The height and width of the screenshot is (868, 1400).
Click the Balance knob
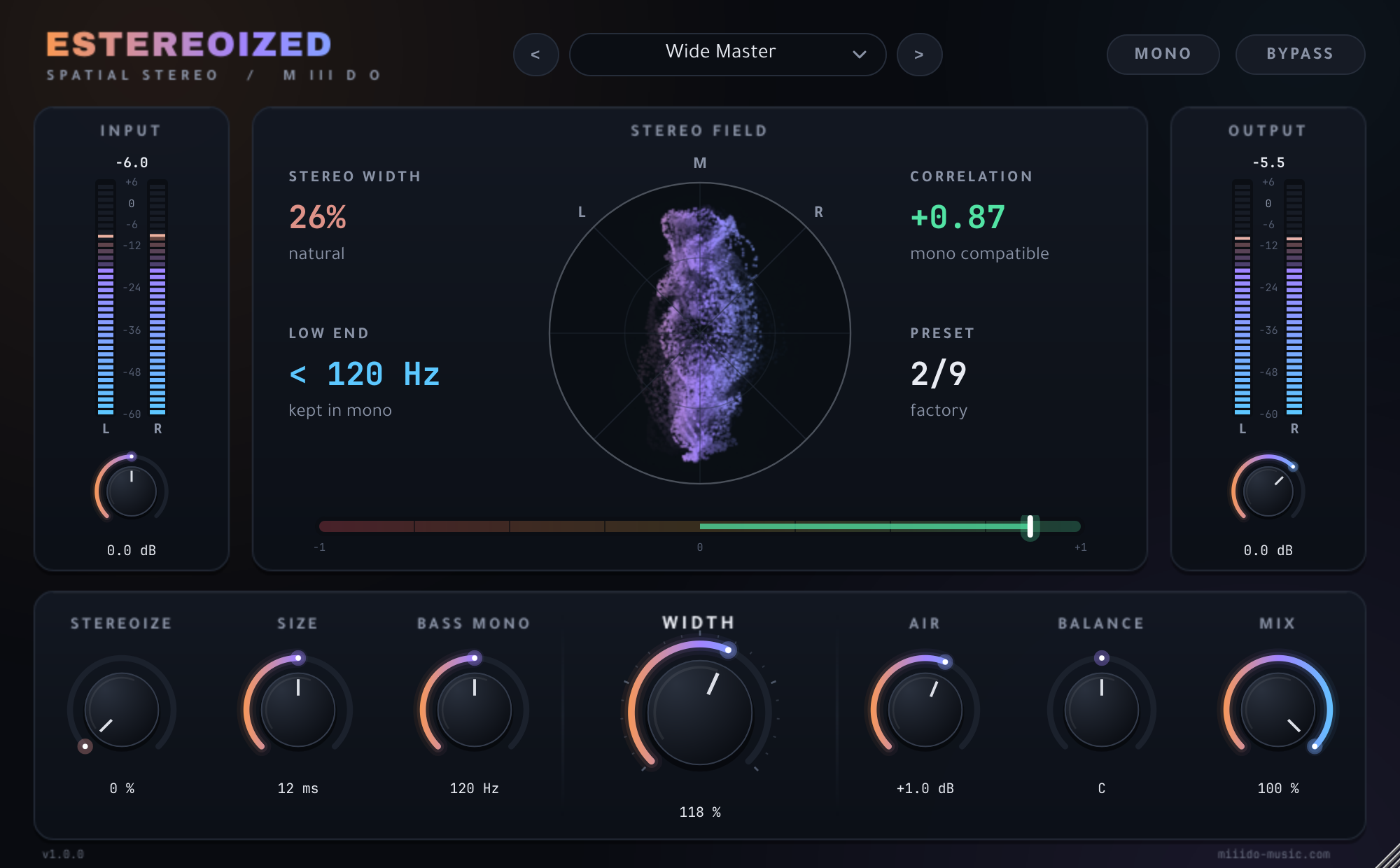tap(1102, 710)
